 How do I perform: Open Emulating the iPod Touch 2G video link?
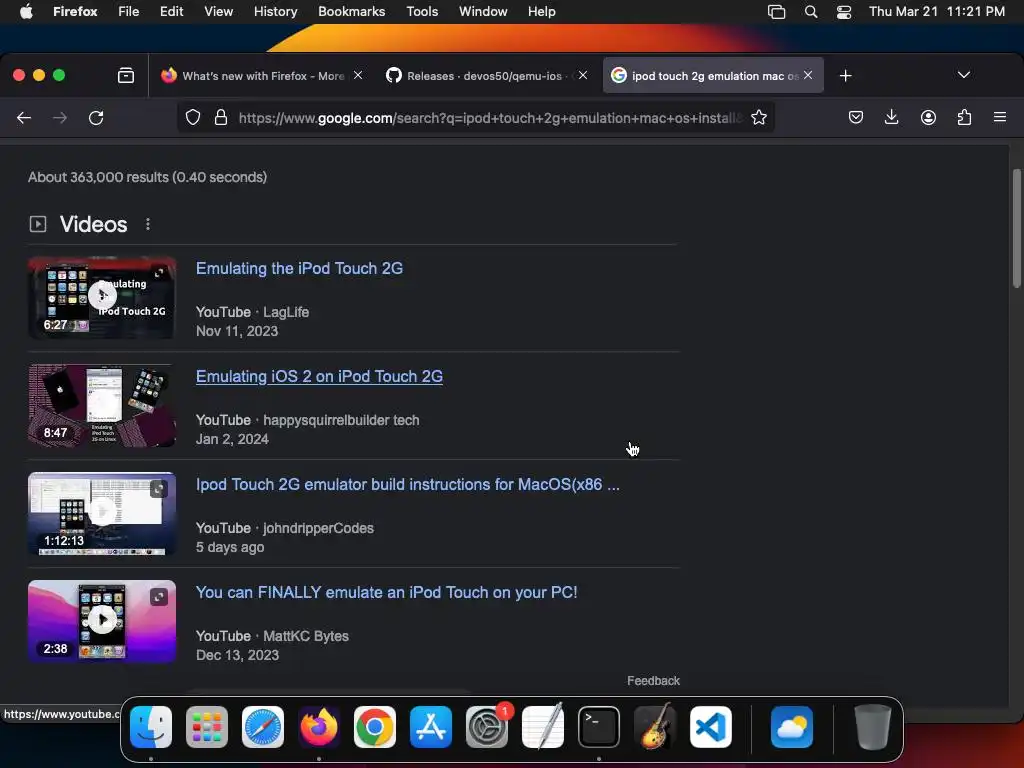299,268
